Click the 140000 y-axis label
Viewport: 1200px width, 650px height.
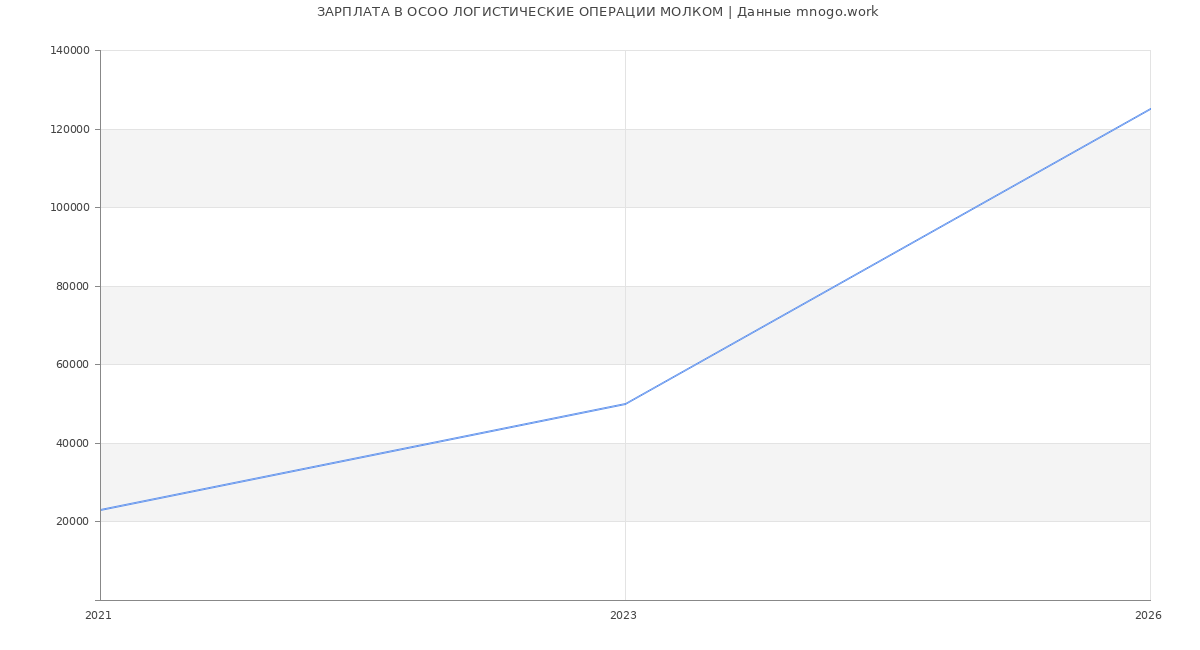coord(72,51)
